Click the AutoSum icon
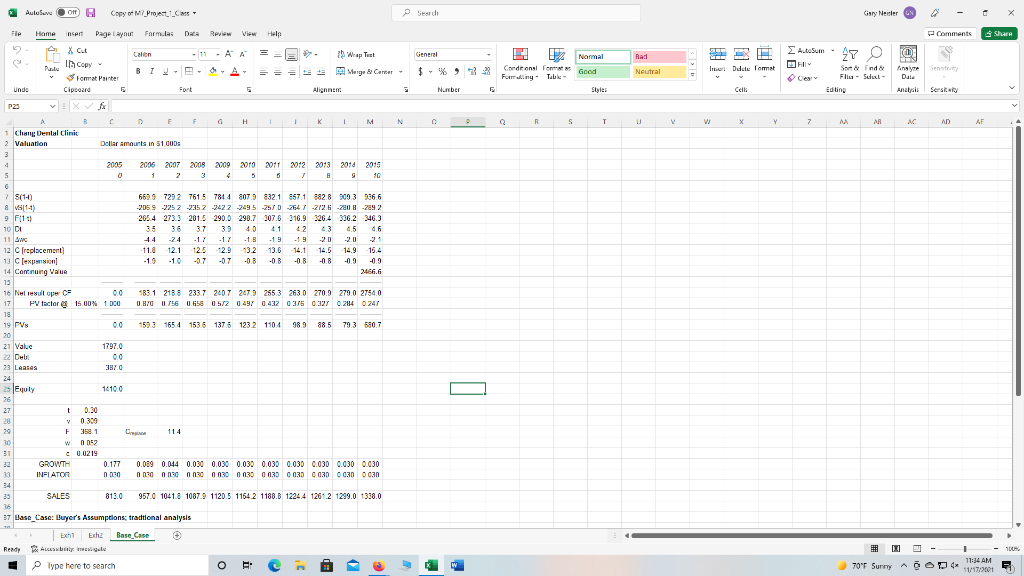 tap(792, 51)
